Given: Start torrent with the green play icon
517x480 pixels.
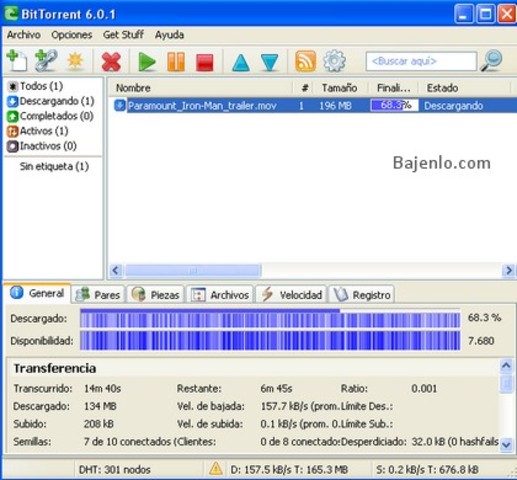Looking at the screenshot, I should point(147,62).
